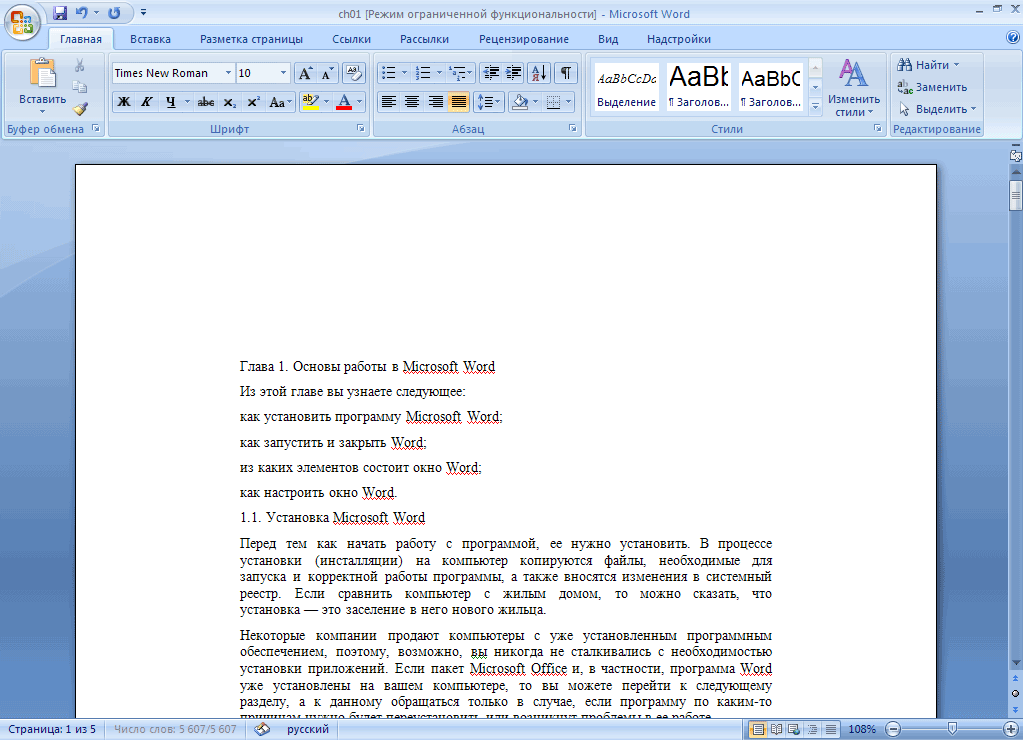Align text left

coord(389,102)
